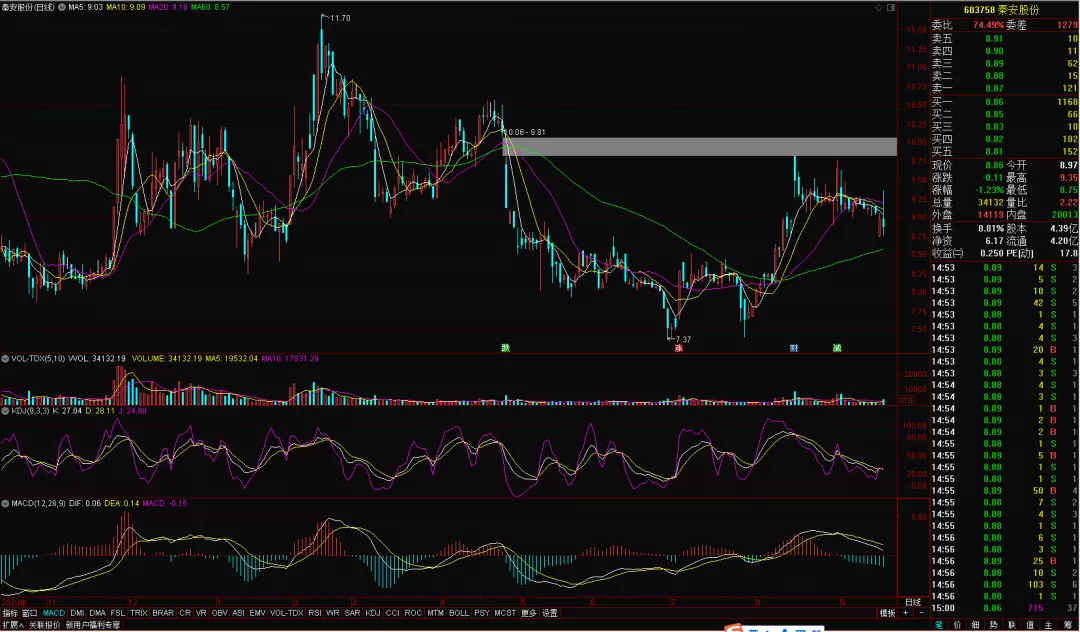
Task: Click the 卖一 ask price 8.87
Action: pyautogui.click(x=994, y=88)
